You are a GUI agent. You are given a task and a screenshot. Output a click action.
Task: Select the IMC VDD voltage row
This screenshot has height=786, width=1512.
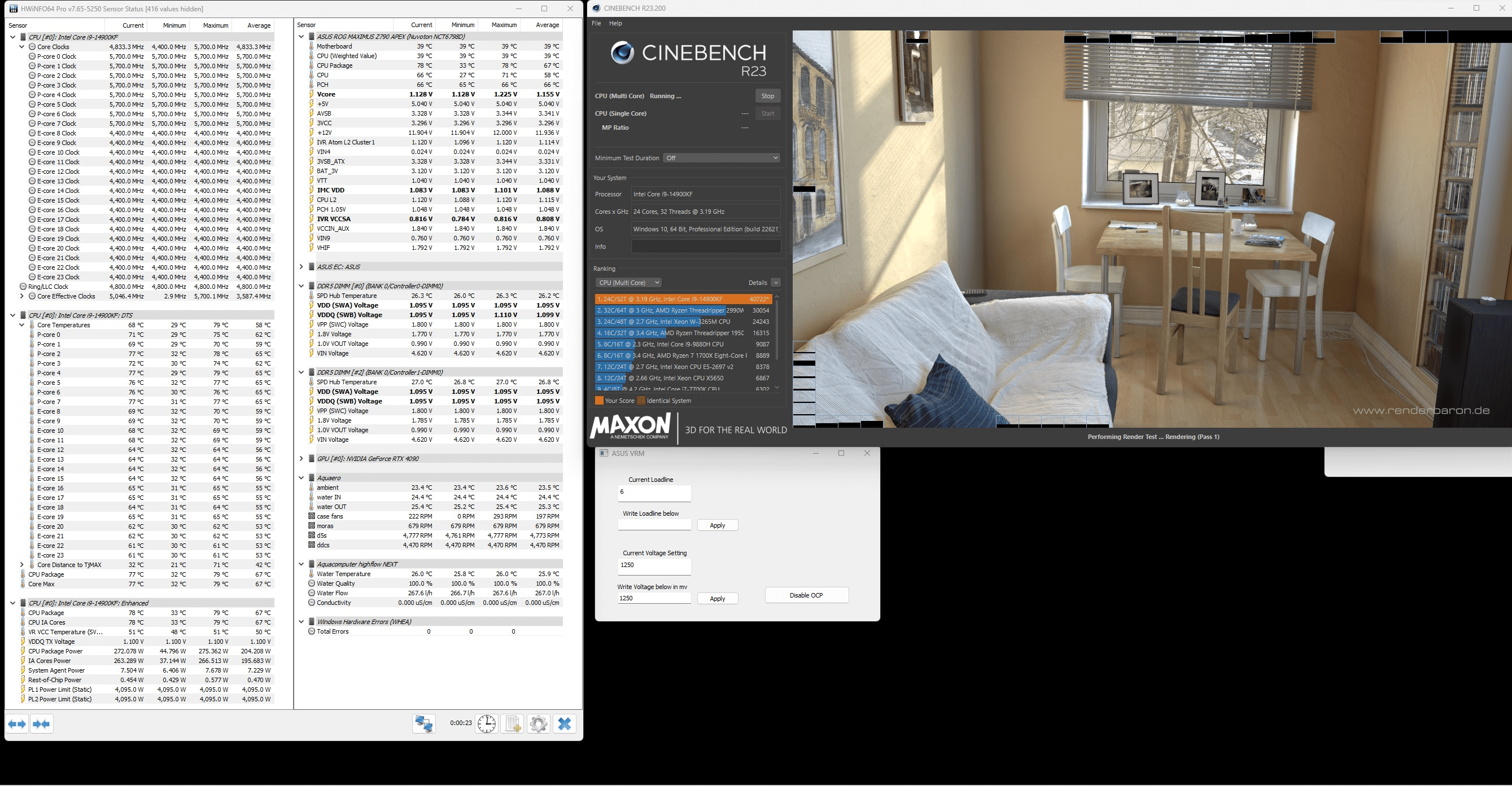click(x=434, y=190)
